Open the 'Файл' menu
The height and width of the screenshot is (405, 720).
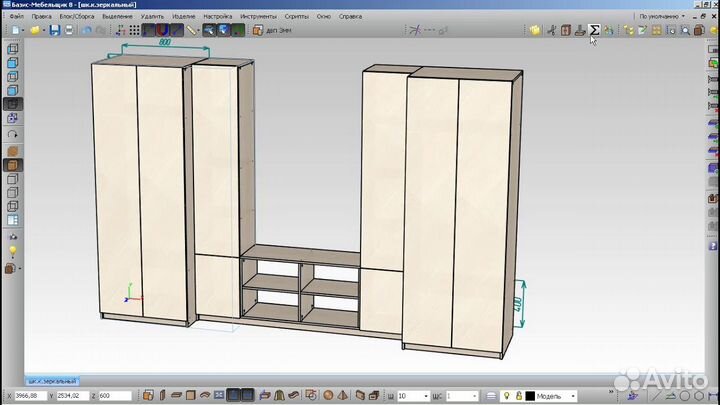[x=17, y=17]
